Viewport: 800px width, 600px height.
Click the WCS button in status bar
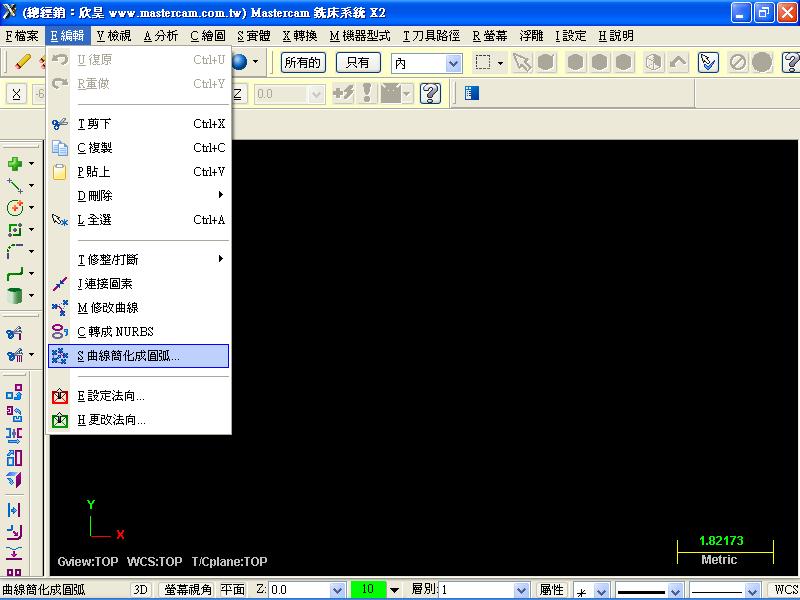pyautogui.click(x=785, y=590)
